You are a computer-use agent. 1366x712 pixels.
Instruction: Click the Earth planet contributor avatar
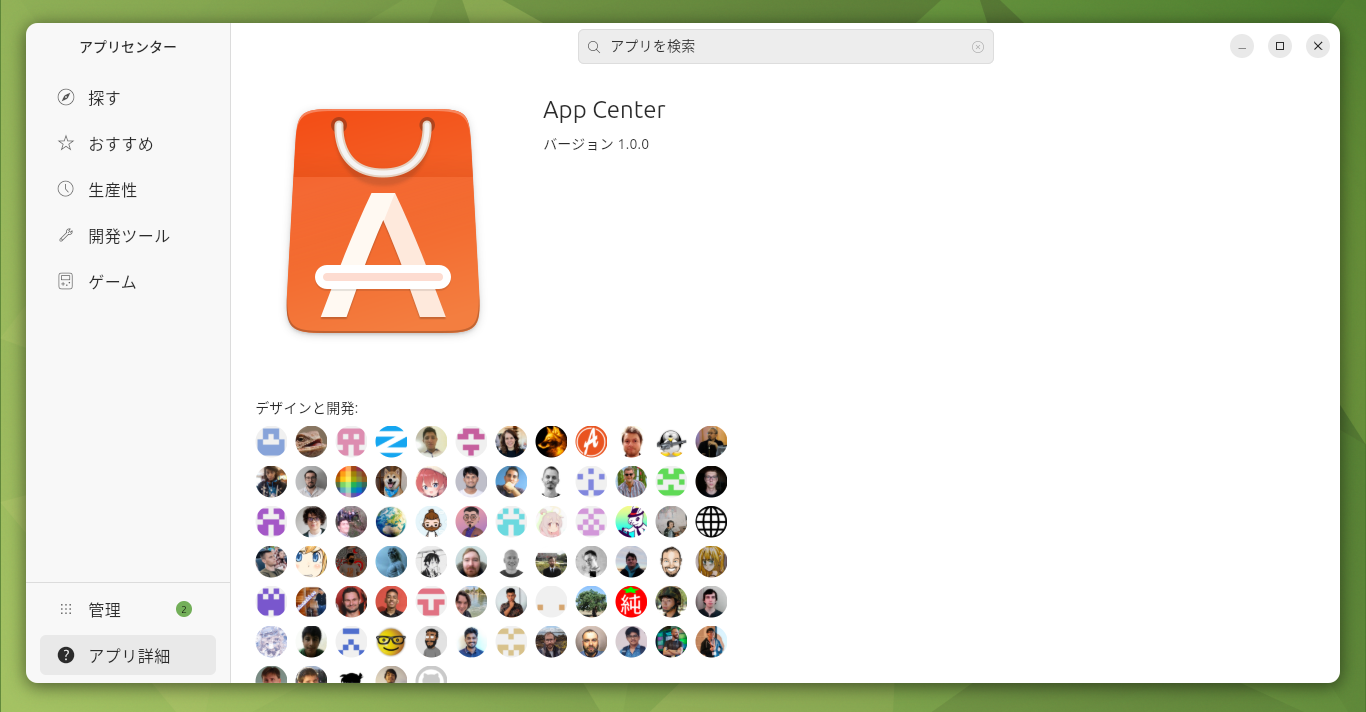[x=391, y=521]
